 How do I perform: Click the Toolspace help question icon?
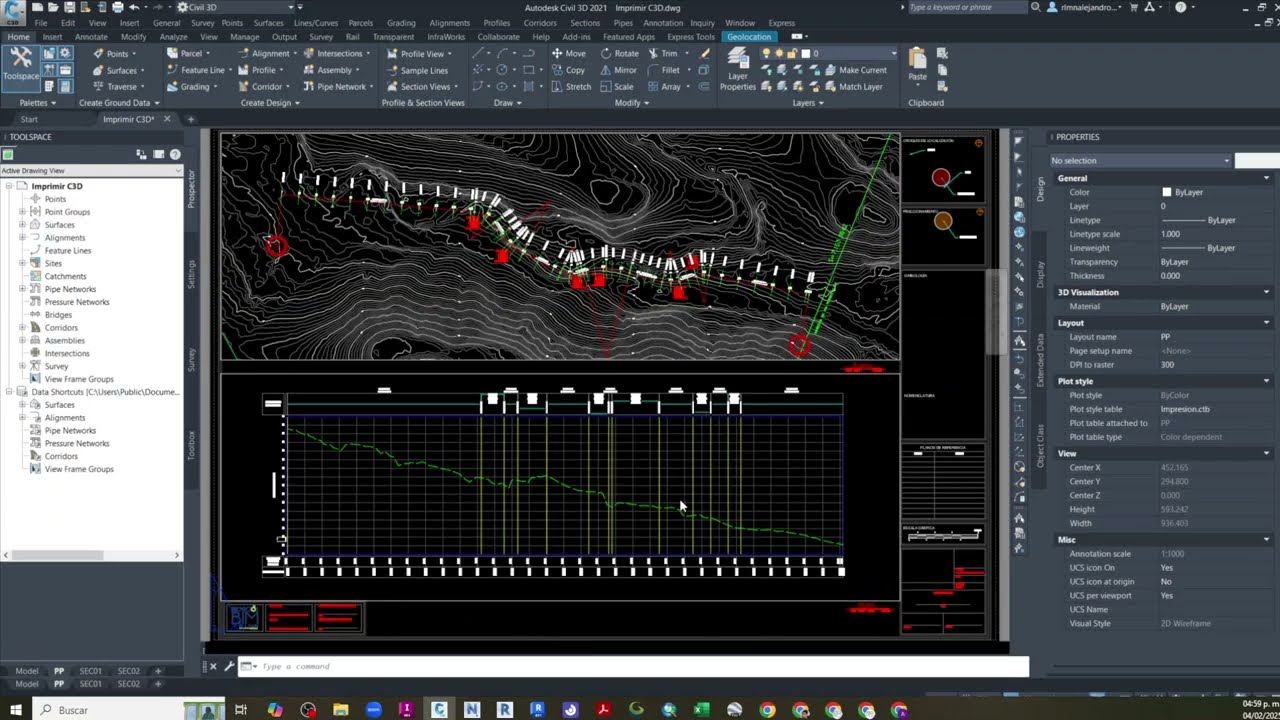[x=175, y=154]
